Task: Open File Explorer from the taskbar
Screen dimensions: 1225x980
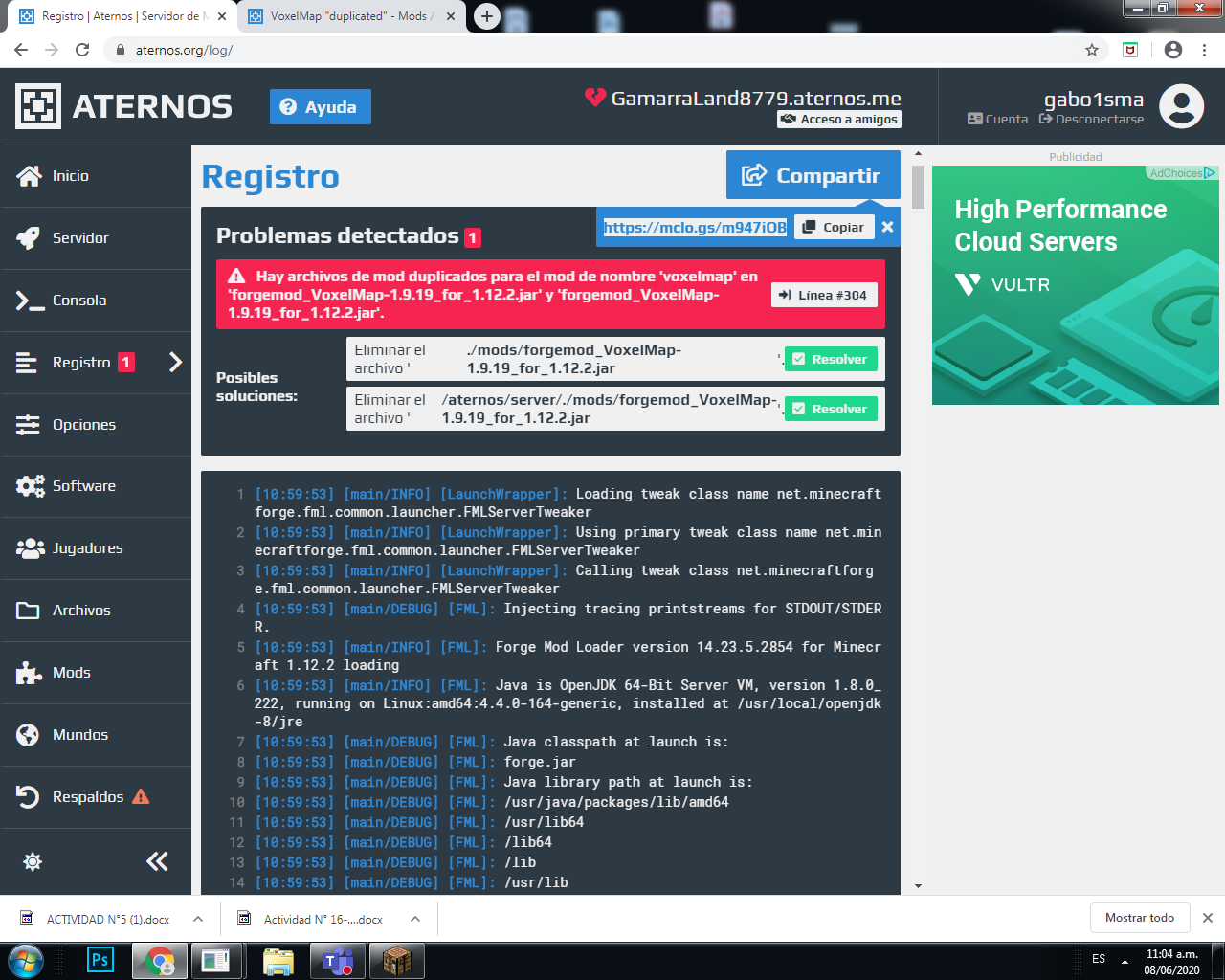Action: [278, 961]
